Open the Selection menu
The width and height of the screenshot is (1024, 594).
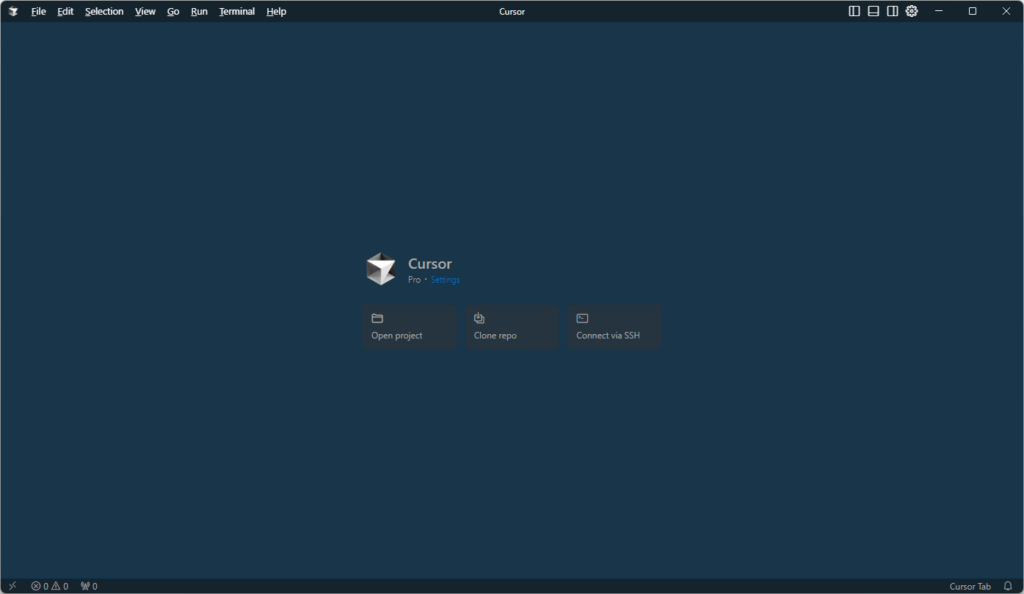(104, 11)
